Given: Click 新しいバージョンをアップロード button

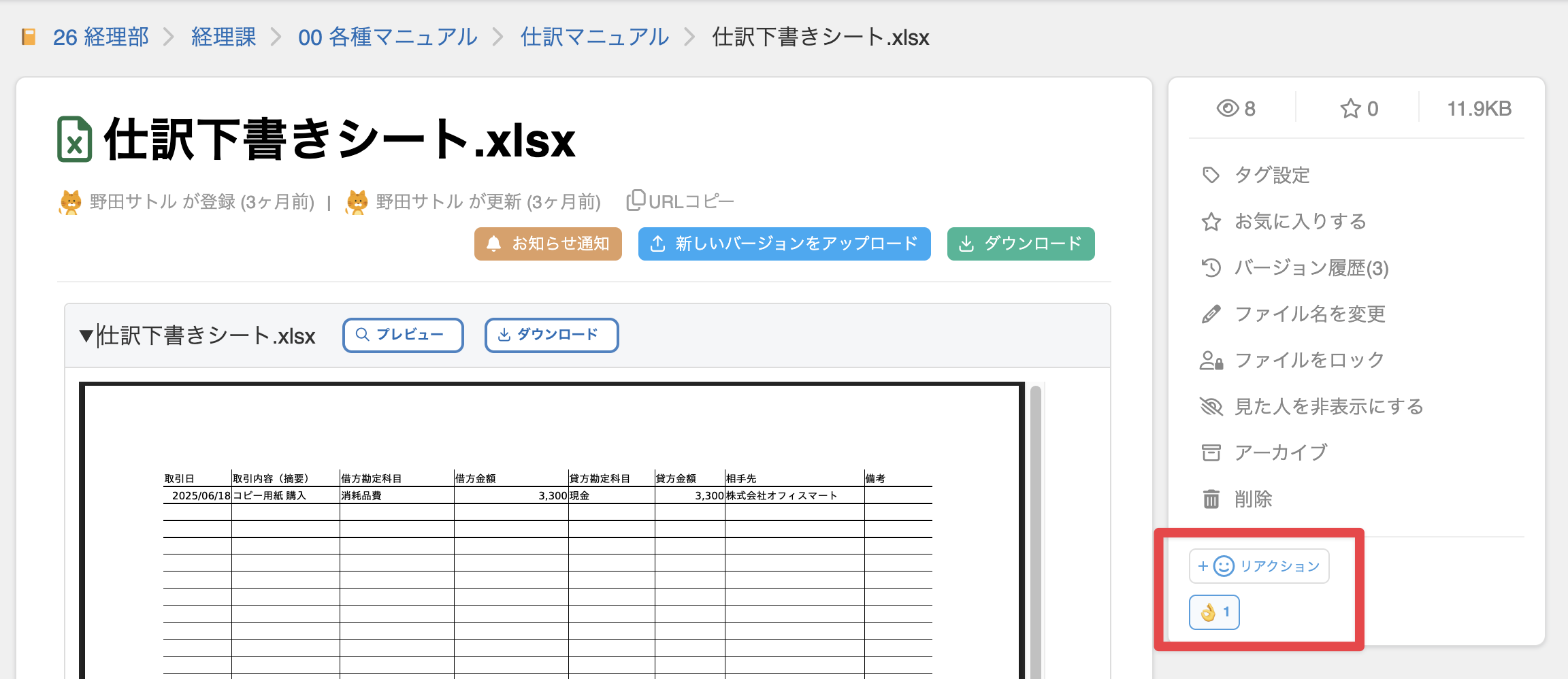Looking at the screenshot, I should pyautogui.click(x=784, y=244).
